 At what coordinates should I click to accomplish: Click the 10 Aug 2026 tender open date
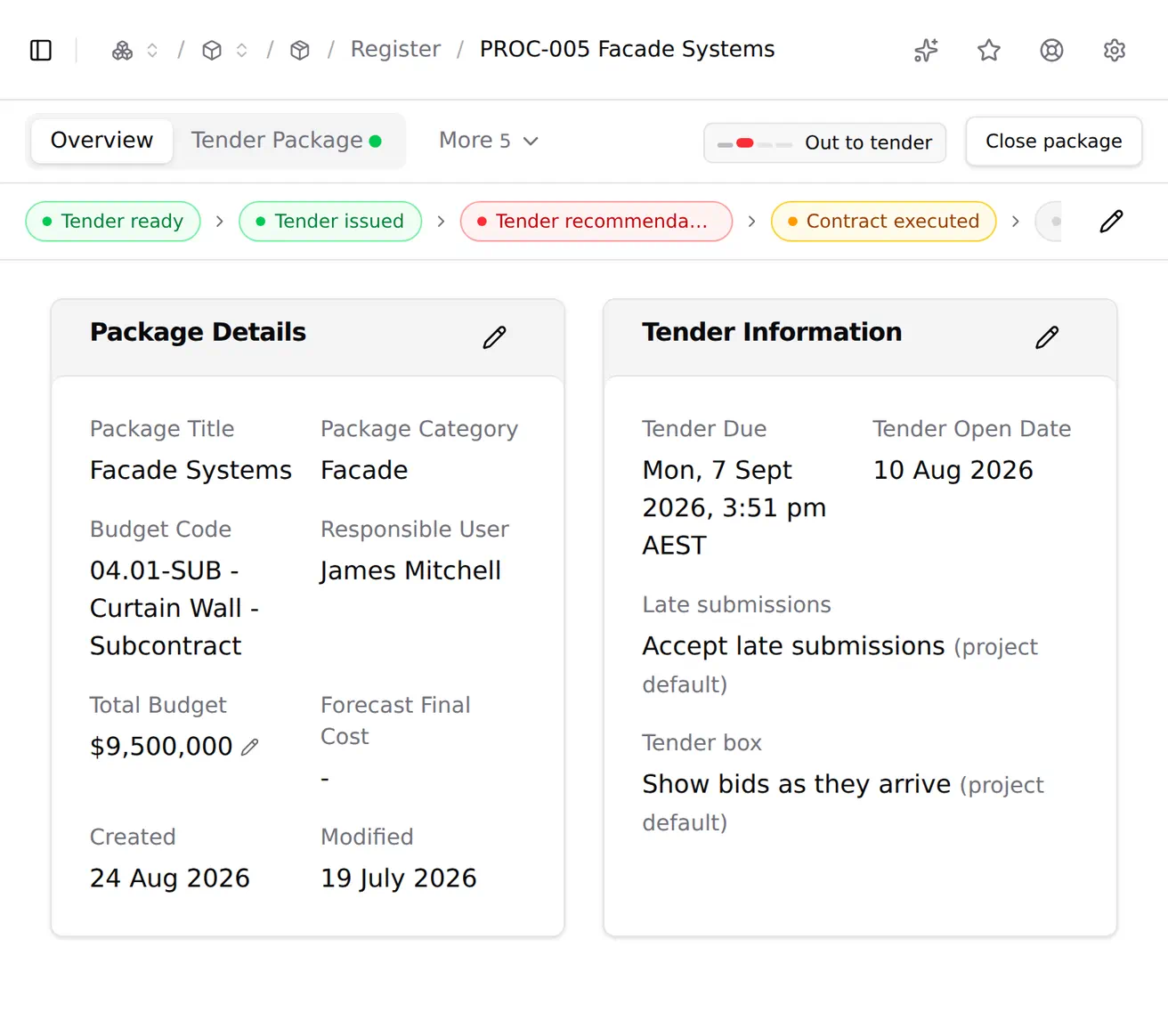(953, 470)
